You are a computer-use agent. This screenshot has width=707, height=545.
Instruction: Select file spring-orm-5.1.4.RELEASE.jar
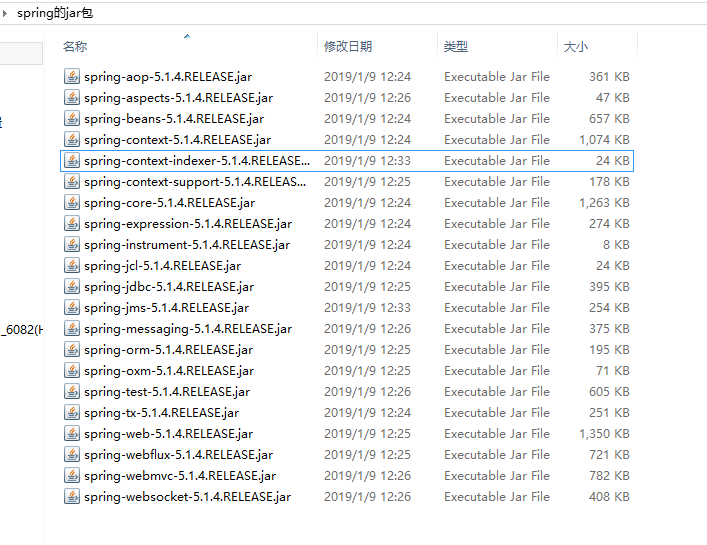coord(168,349)
